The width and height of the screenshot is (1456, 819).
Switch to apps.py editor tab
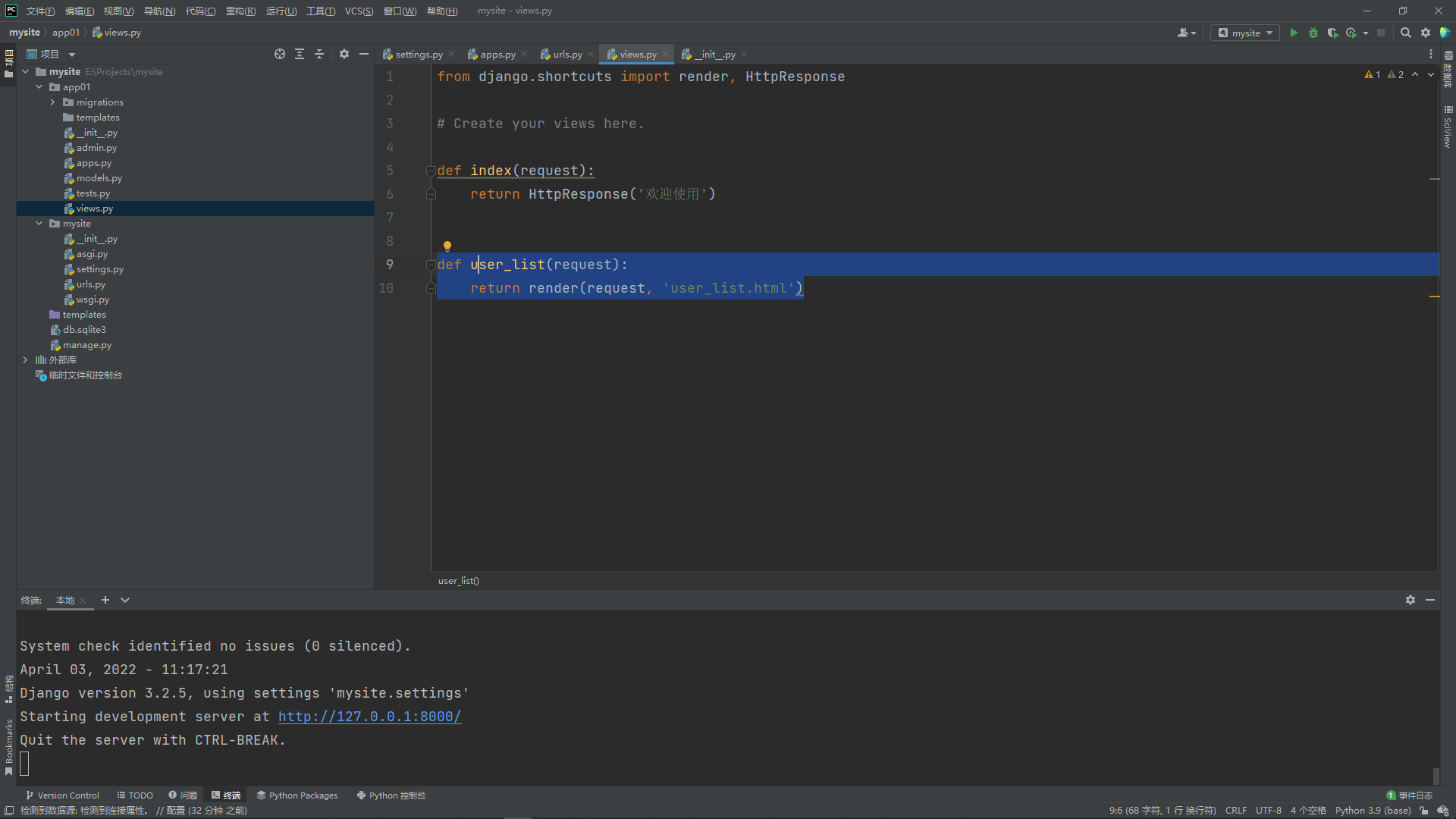(x=497, y=55)
